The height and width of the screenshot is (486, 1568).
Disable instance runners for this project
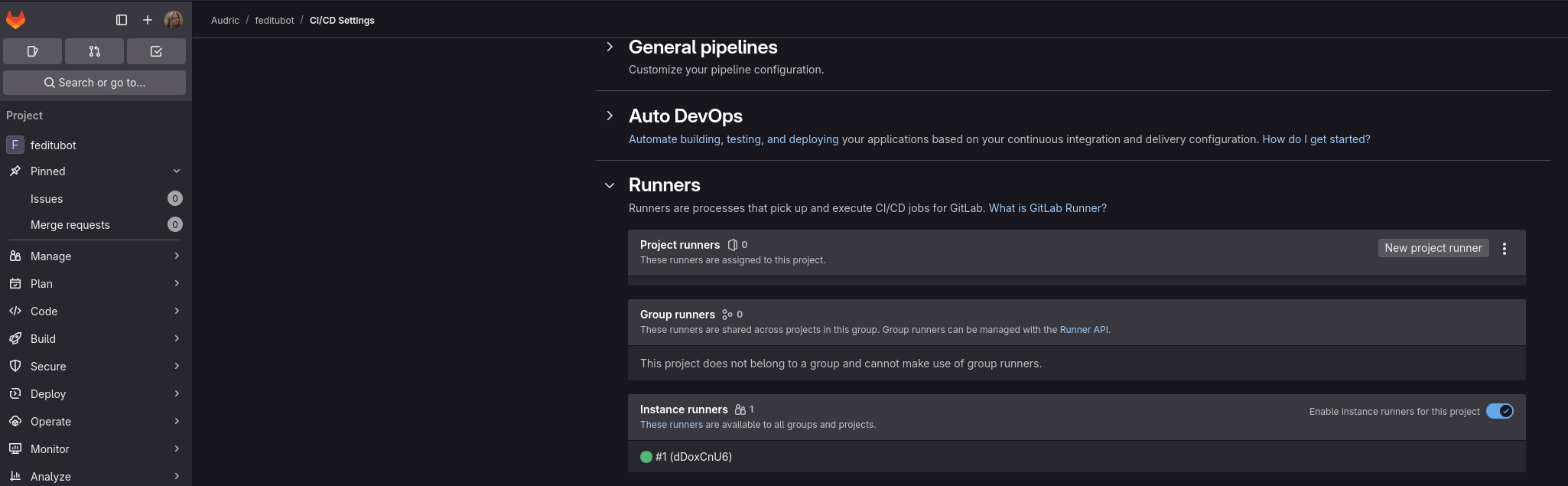pyautogui.click(x=1500, y=411)
